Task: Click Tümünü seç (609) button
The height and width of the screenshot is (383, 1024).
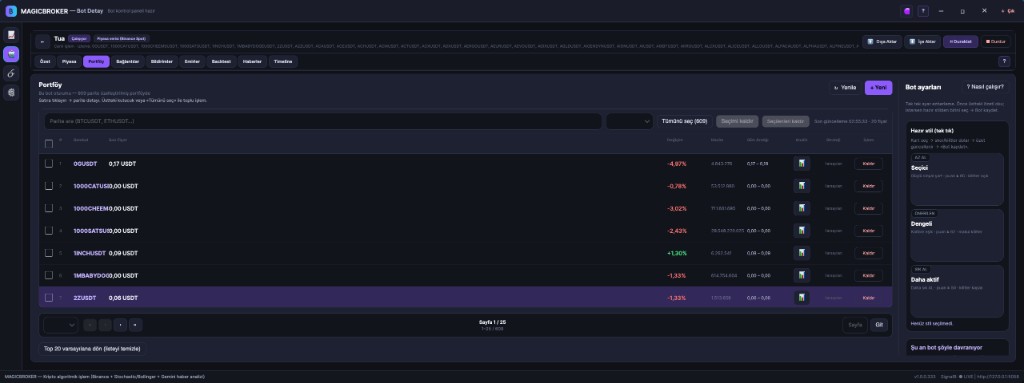Action: 684,121
